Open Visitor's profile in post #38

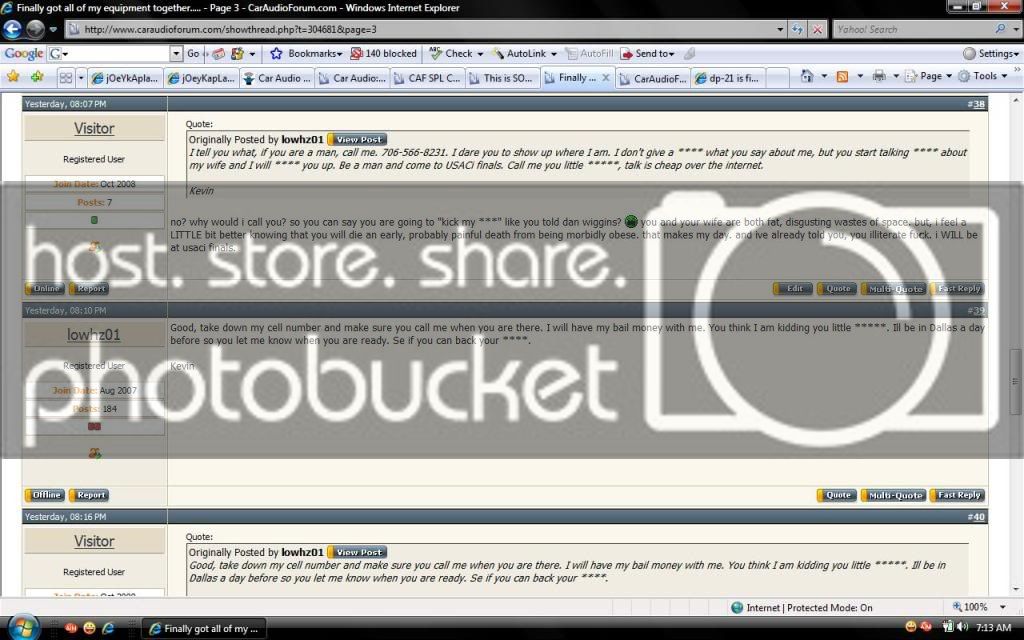coord(94,129)
